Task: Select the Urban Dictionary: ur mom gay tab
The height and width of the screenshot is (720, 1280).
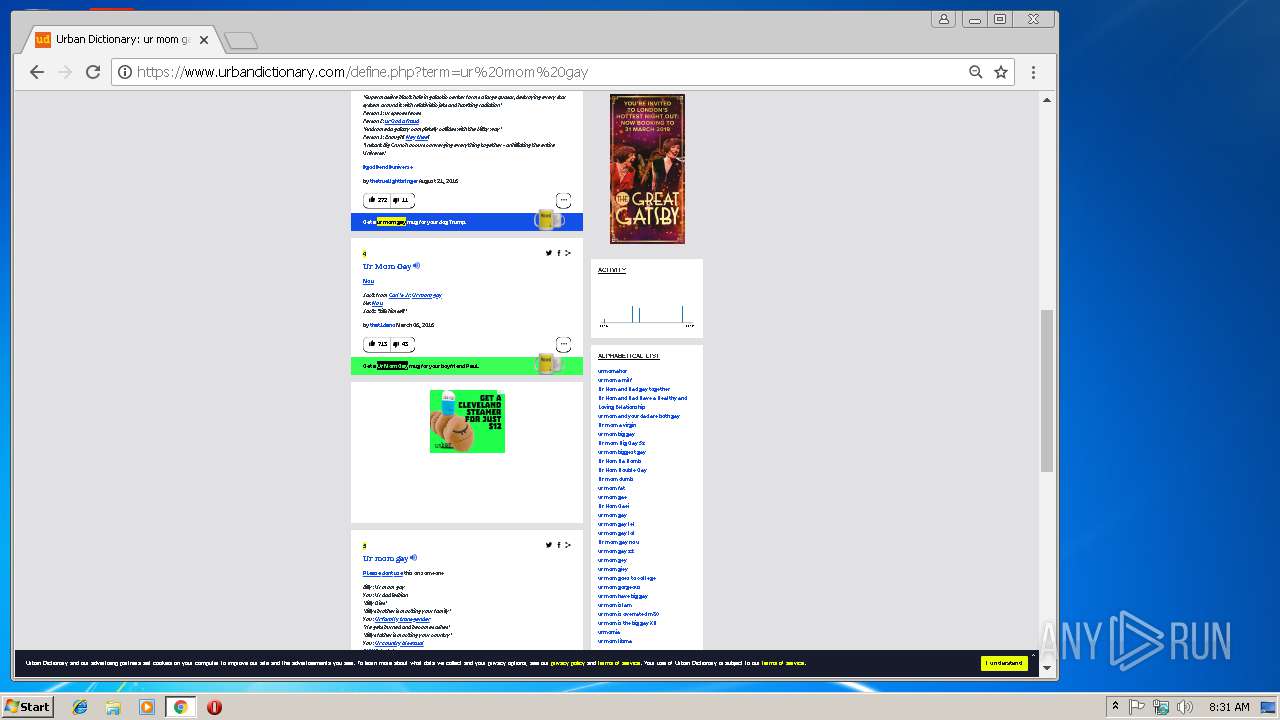Action: point(122,40)
